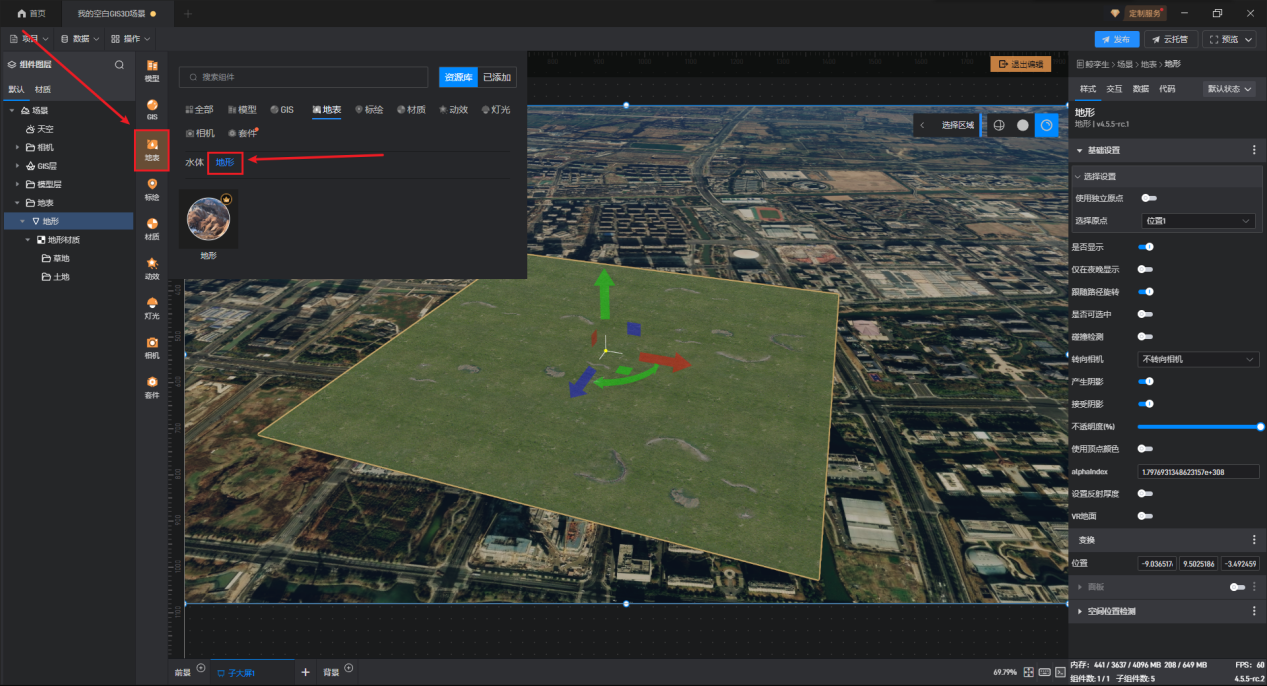Viewport: 1267px width, 686px height.
Task: Open the 数据 menu dropdown
Action: 80,39
